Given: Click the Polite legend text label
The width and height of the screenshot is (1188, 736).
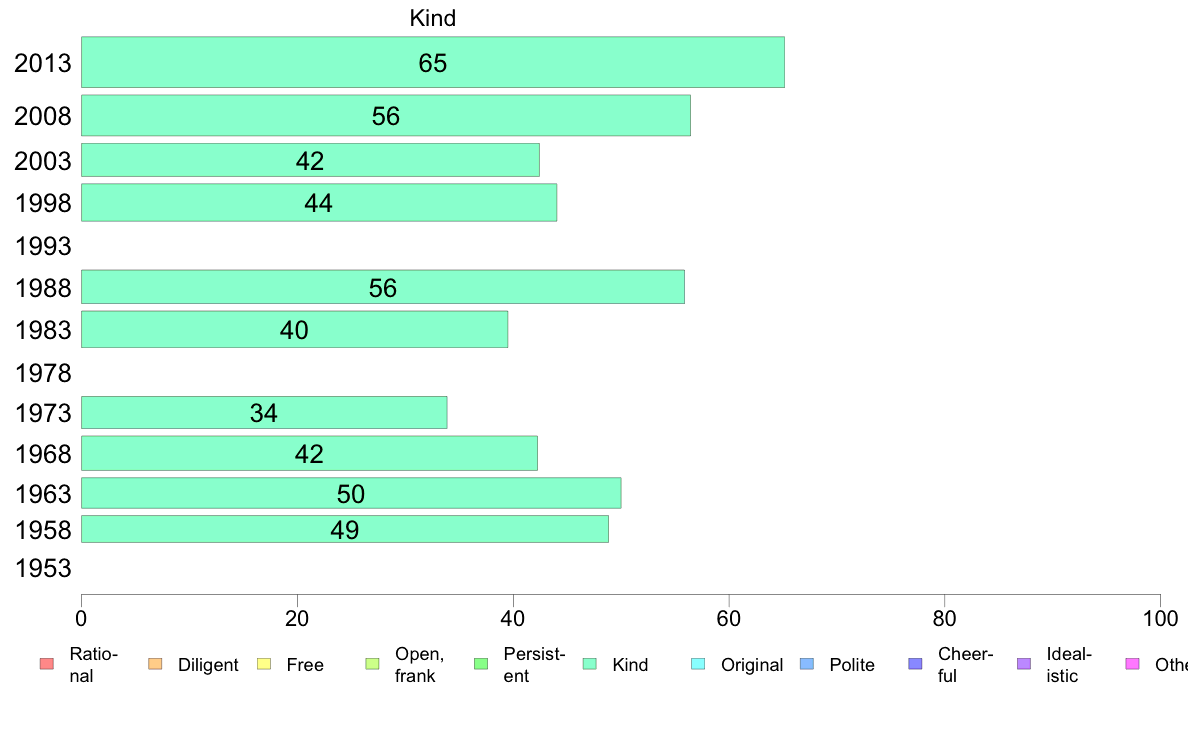Looking at the screenshot, I should pos(852,665).
